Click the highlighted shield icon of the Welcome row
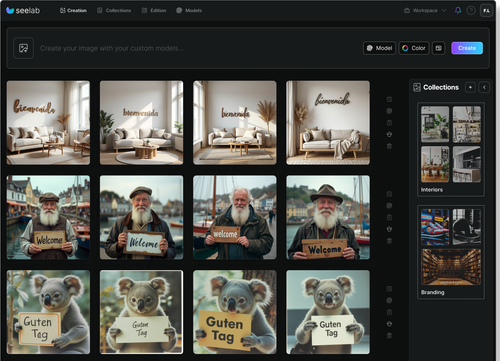The height and width of the screenshot is (361, 500). point(389,229)
